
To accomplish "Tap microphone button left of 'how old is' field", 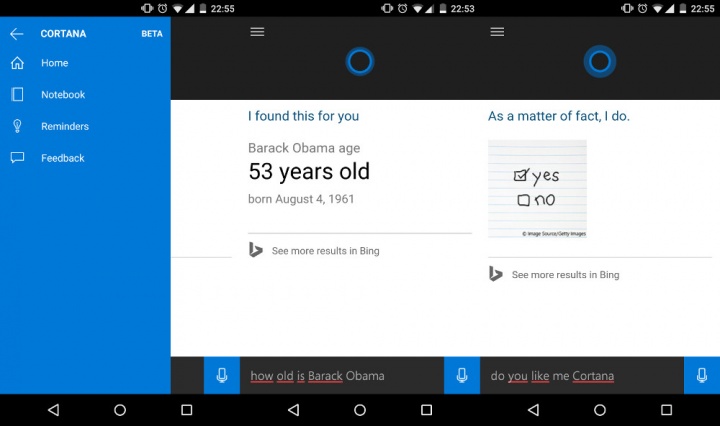I will click(x=222, y=376).
